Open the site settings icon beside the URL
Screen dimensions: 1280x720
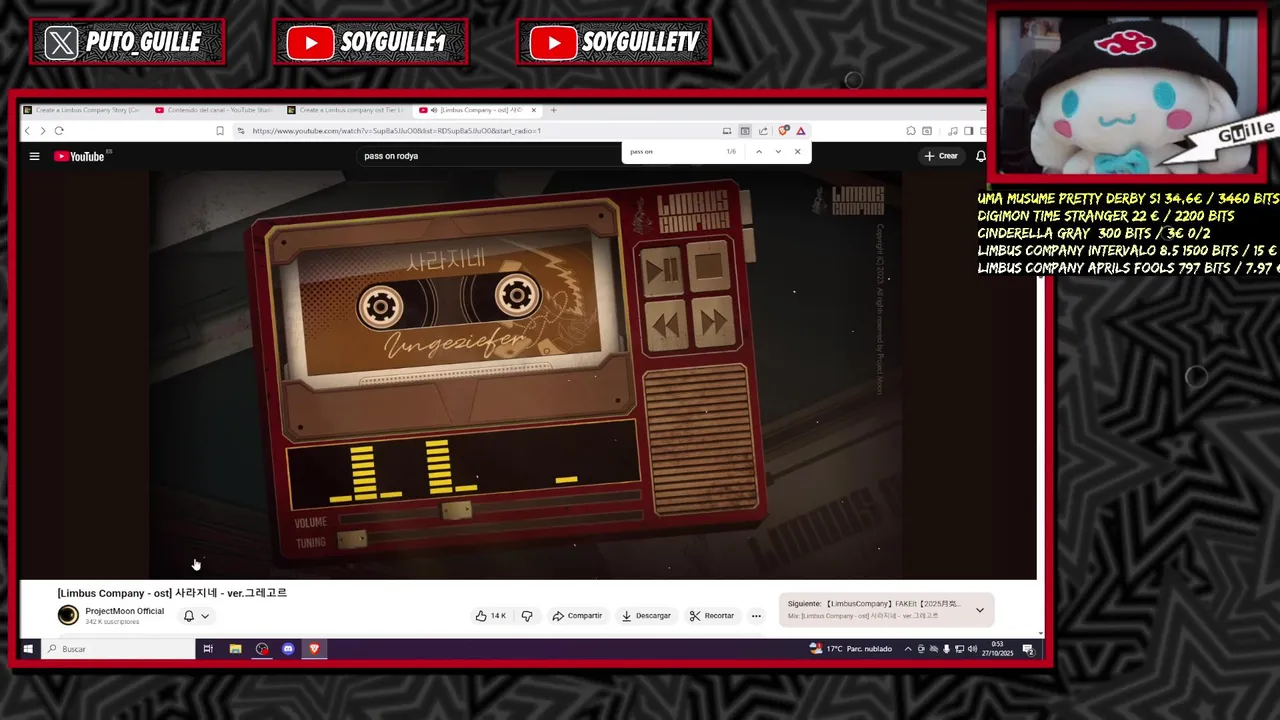click(240, 131)
